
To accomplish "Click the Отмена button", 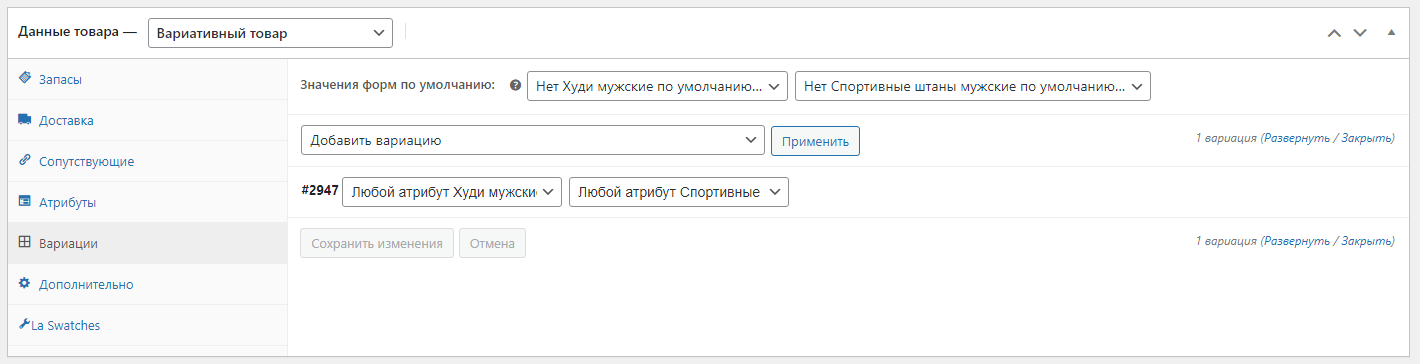I will pos(492,243).
